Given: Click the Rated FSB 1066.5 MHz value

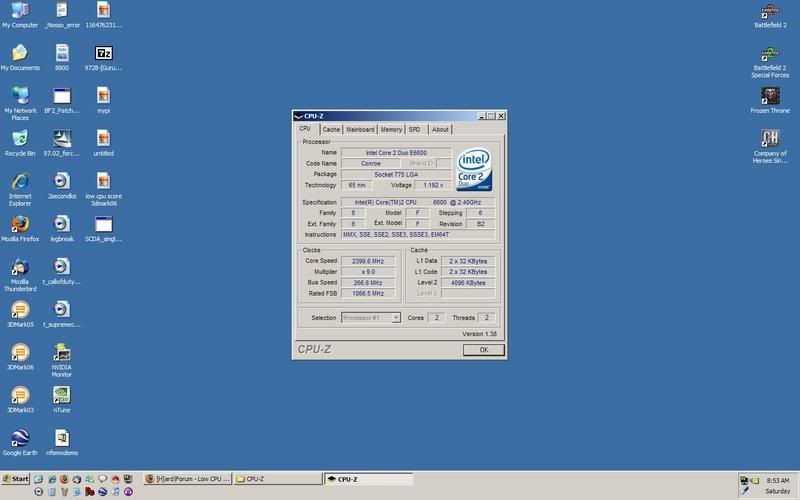Looking at the screenshot, I should tap(368, 293).
